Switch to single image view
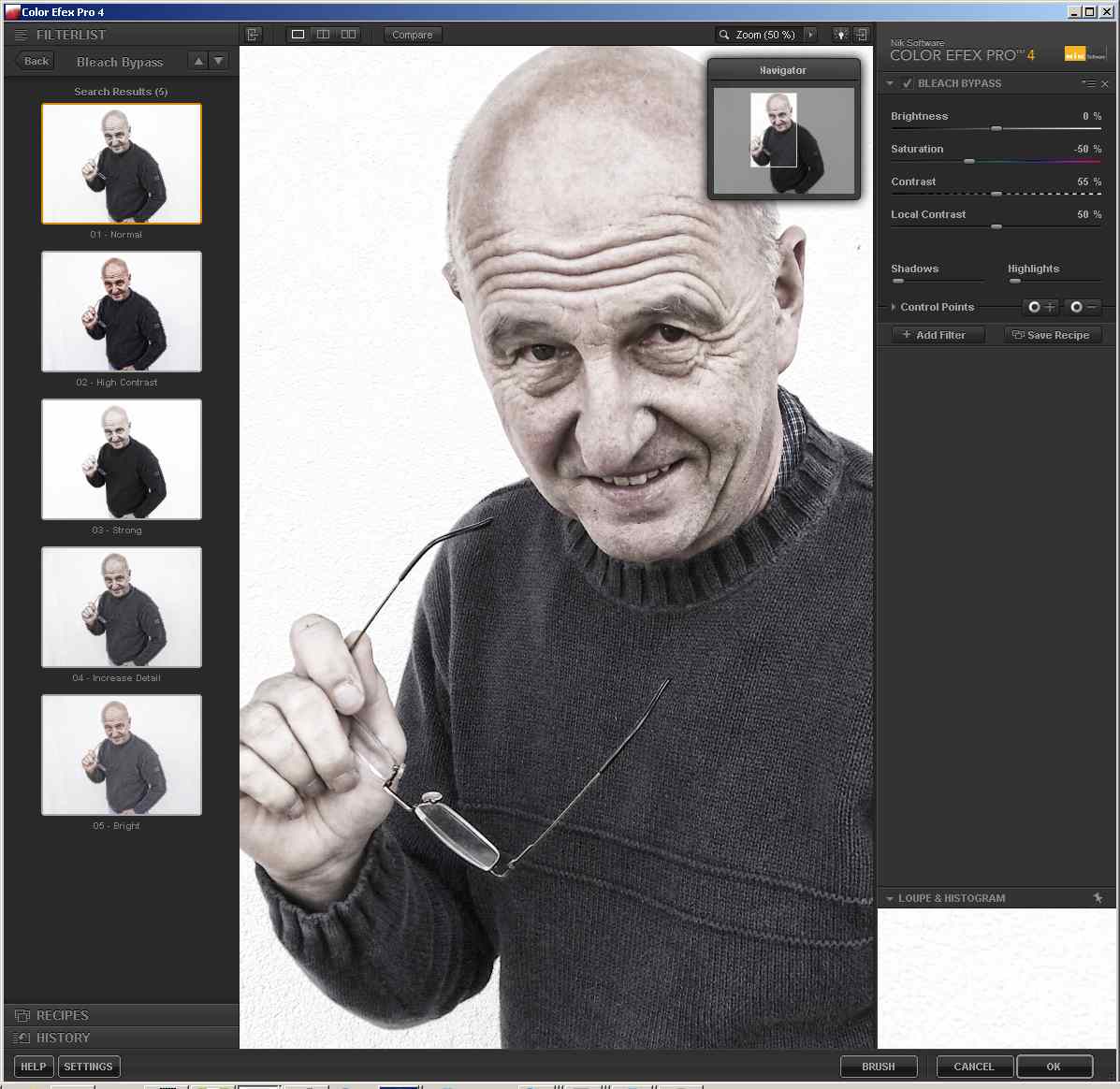The width and height of the screenshot is (1120, 1089). coord(298,35)
